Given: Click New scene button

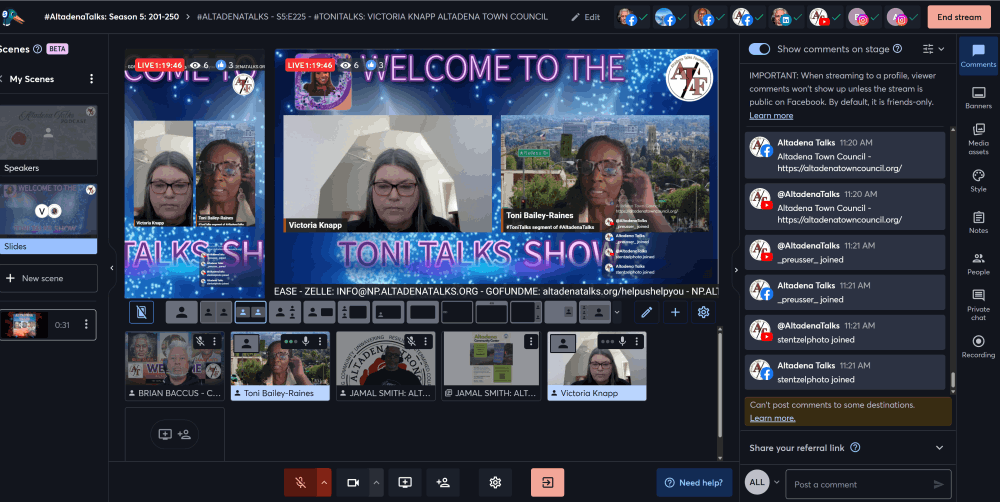Looking at the screenshot, I should [x=48, y=278].
